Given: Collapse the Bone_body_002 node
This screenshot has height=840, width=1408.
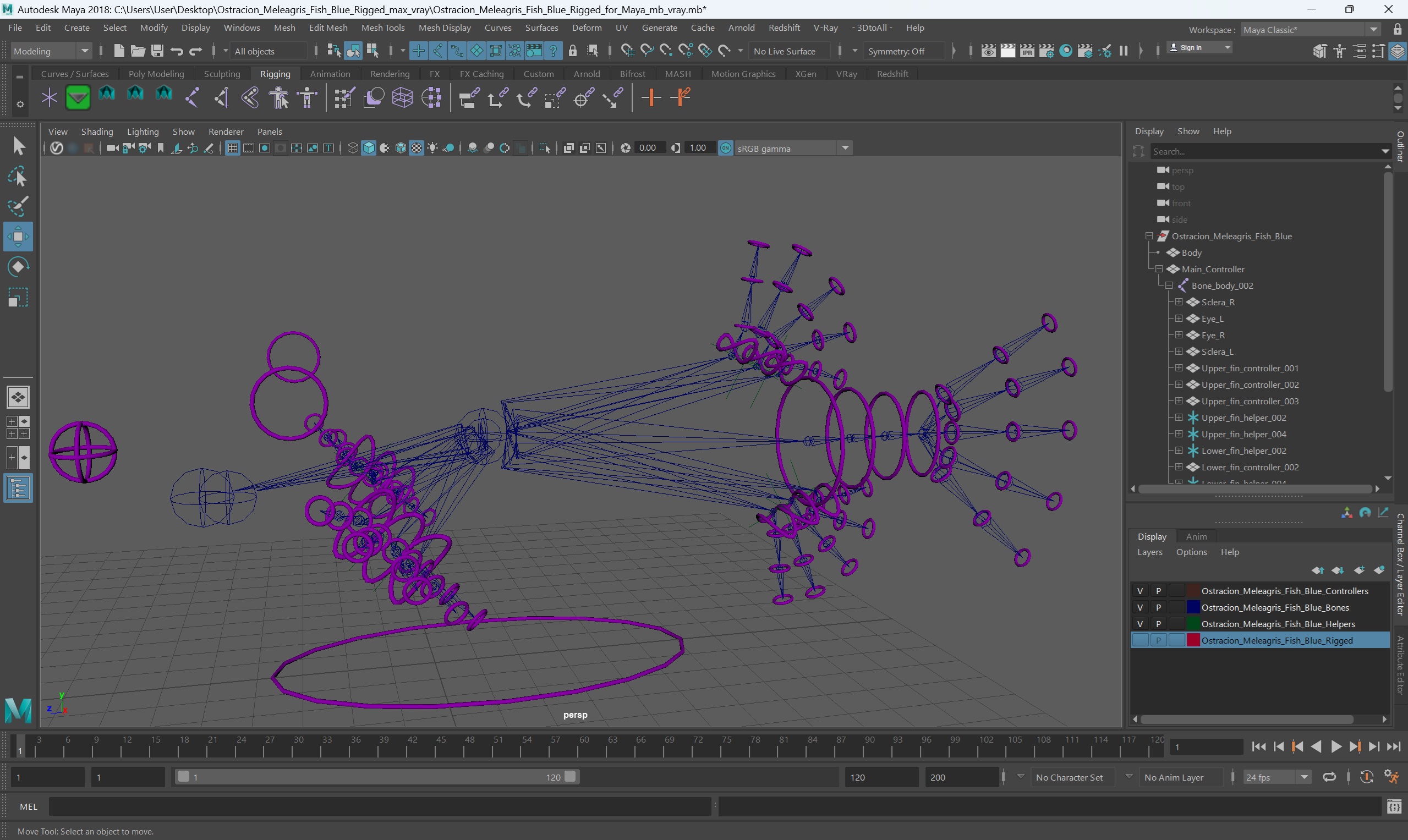Looking at the screenshot, I should (x=1169, y=286).
